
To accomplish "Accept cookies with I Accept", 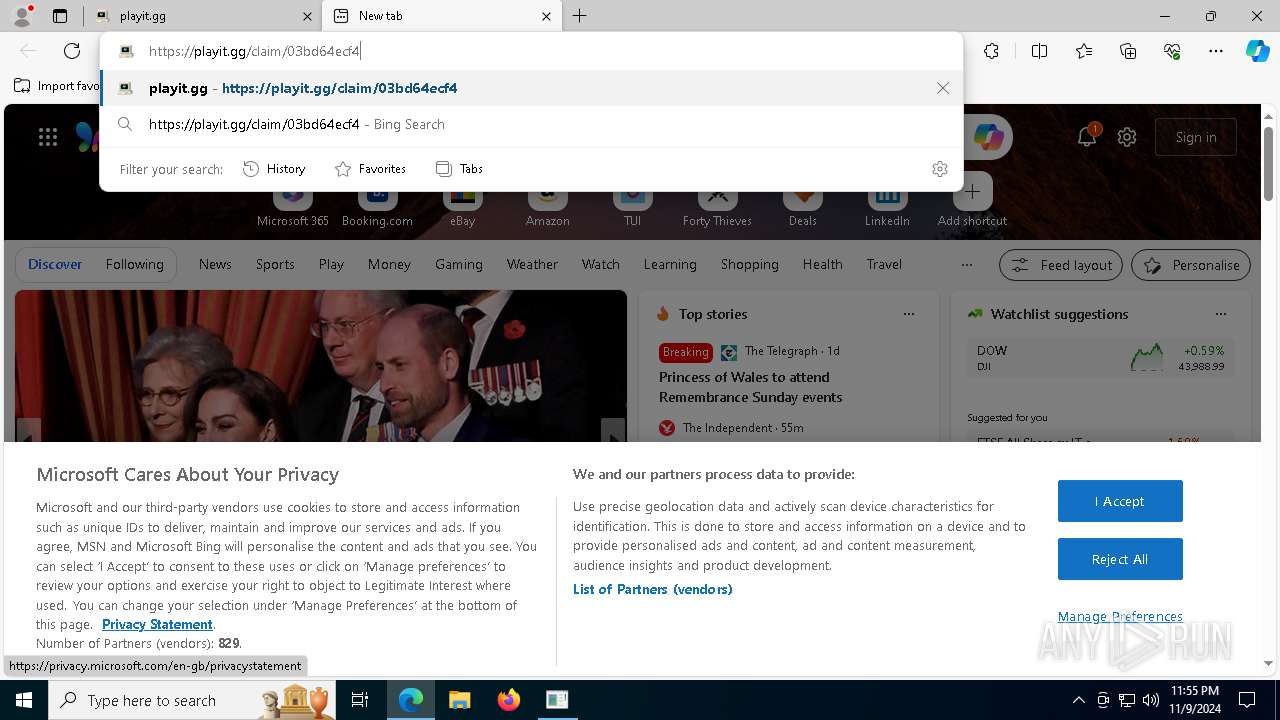I will pyautogui.click(x=1120, y=501).
